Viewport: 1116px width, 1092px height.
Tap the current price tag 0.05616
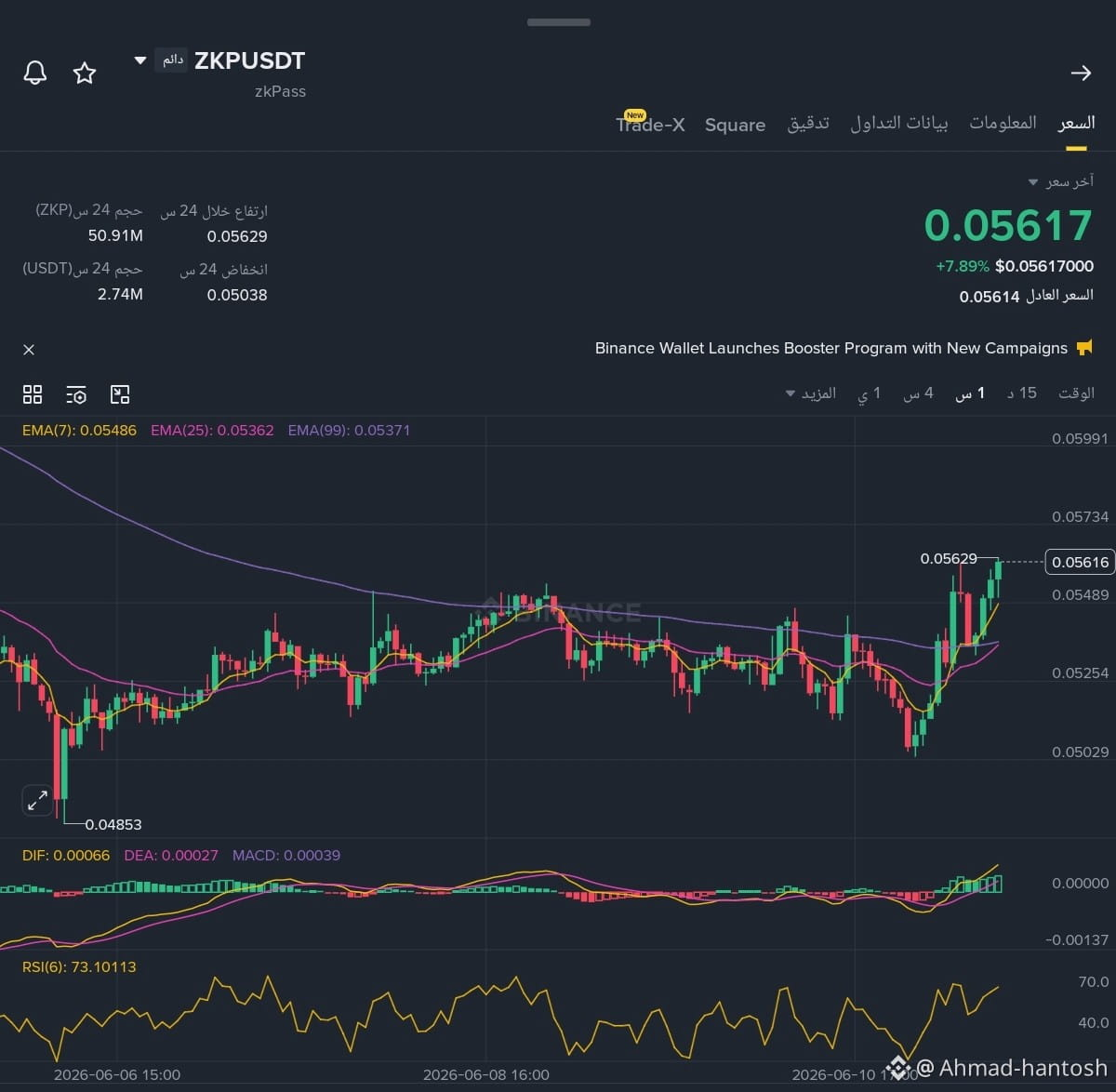1080,562
